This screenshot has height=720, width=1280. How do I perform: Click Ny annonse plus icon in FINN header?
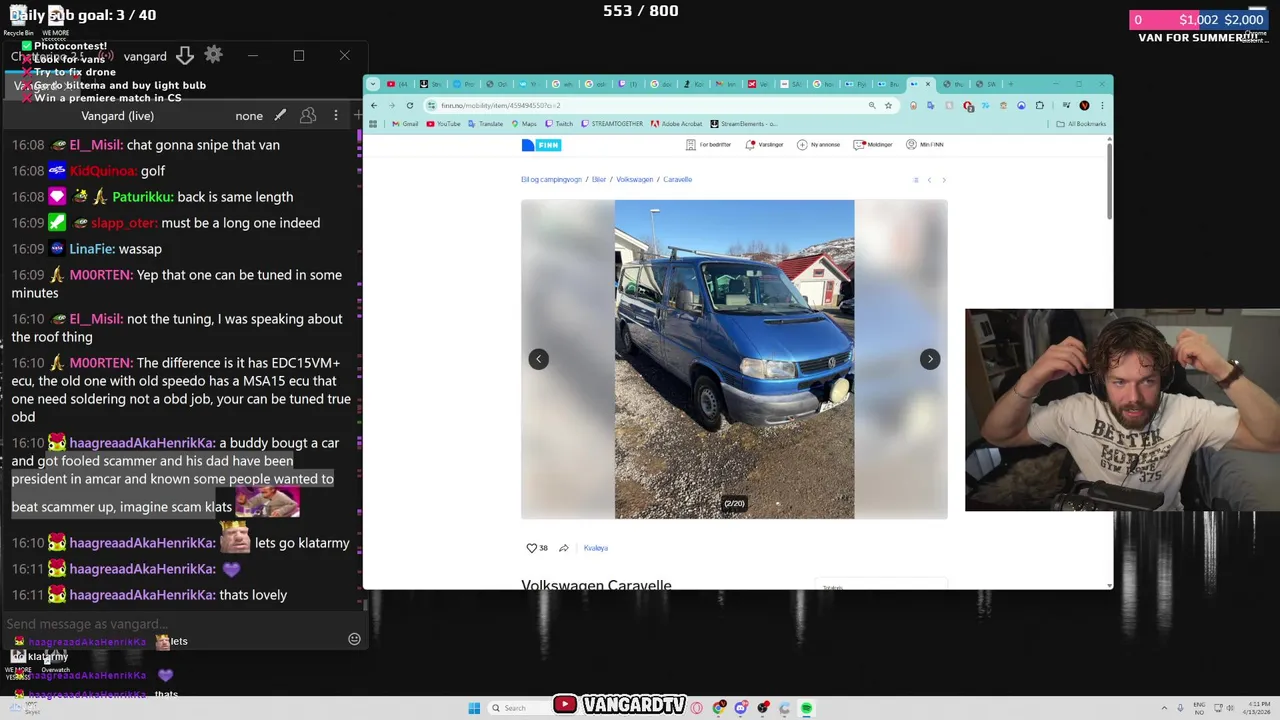[x=802, y=145]
